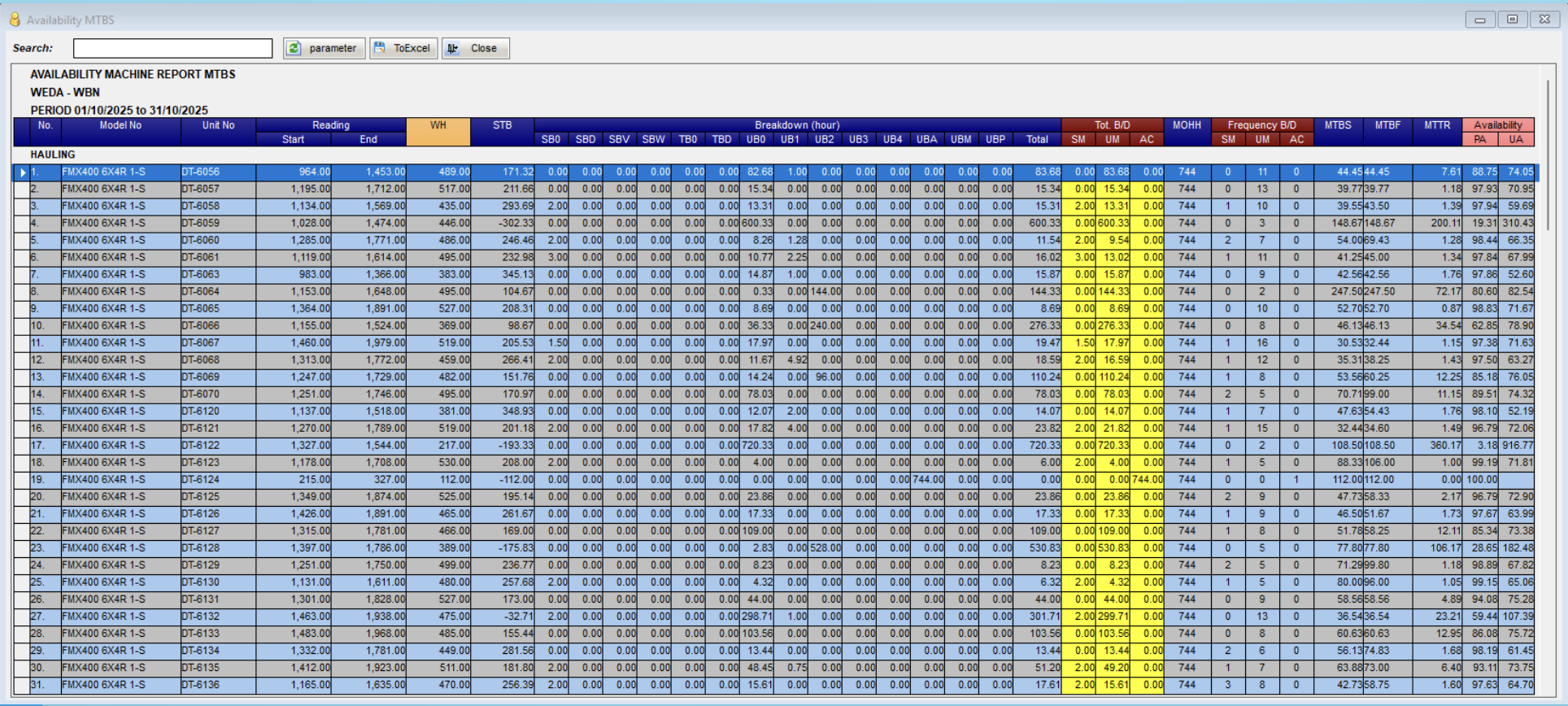Select unit cell DT-6136
Image resolution: width=1568 pixels, height=706 pixels.
click(x=218, y=684)
